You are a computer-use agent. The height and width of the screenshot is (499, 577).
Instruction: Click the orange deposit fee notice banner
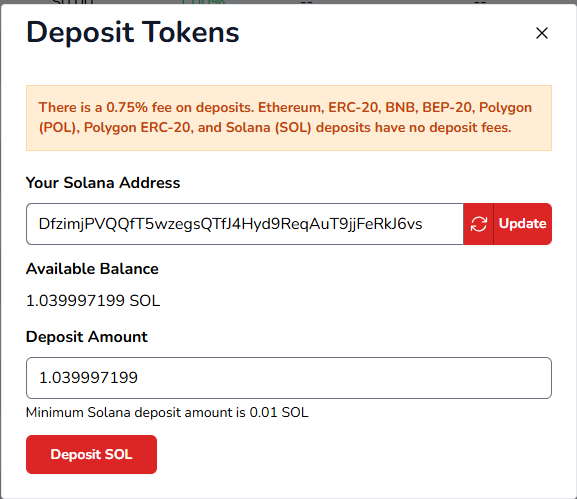(289, 118)
